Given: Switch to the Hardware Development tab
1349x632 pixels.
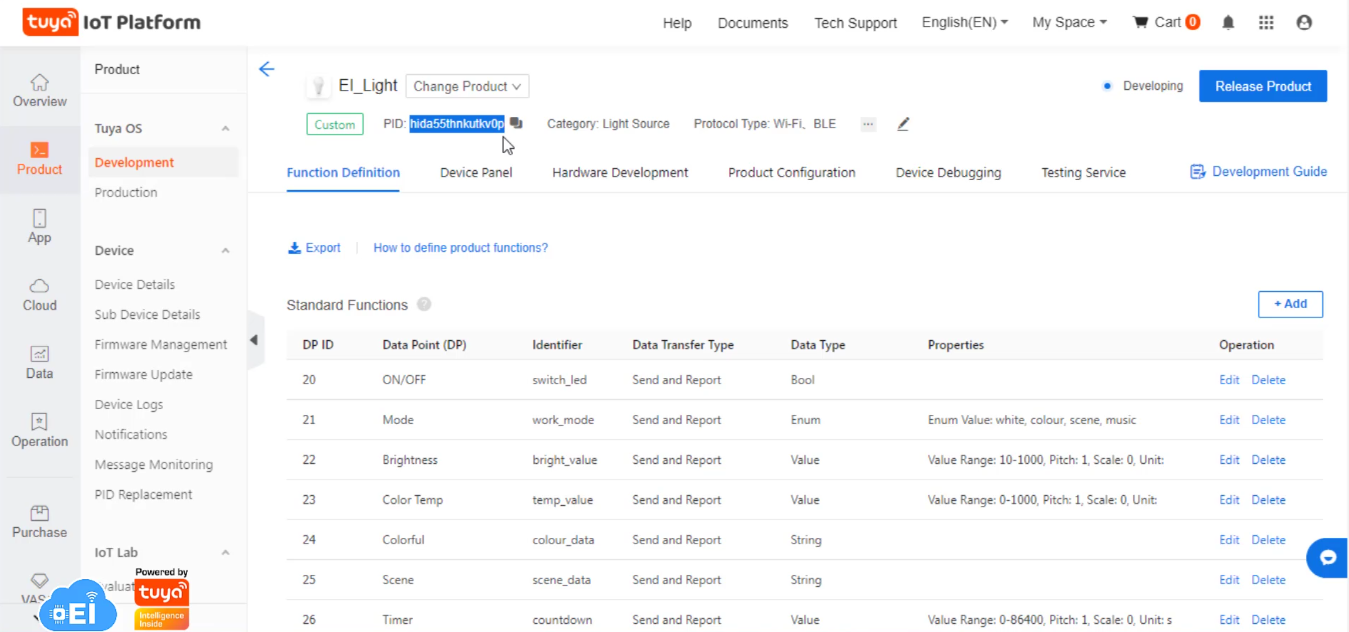Looking at the screenshot, I should point(620,172).
